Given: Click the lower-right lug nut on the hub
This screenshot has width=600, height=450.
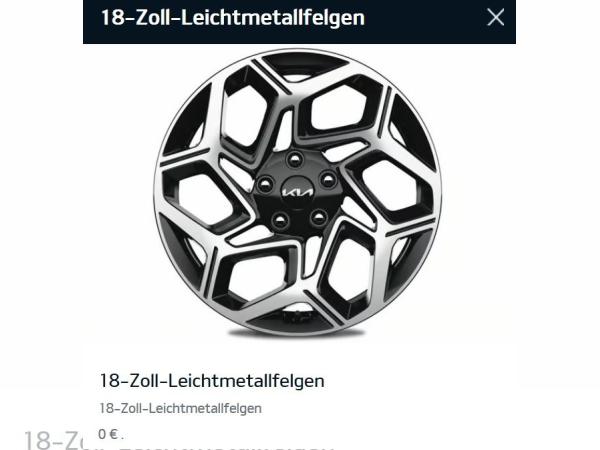Looking at the screenshot, I should 319,217.
